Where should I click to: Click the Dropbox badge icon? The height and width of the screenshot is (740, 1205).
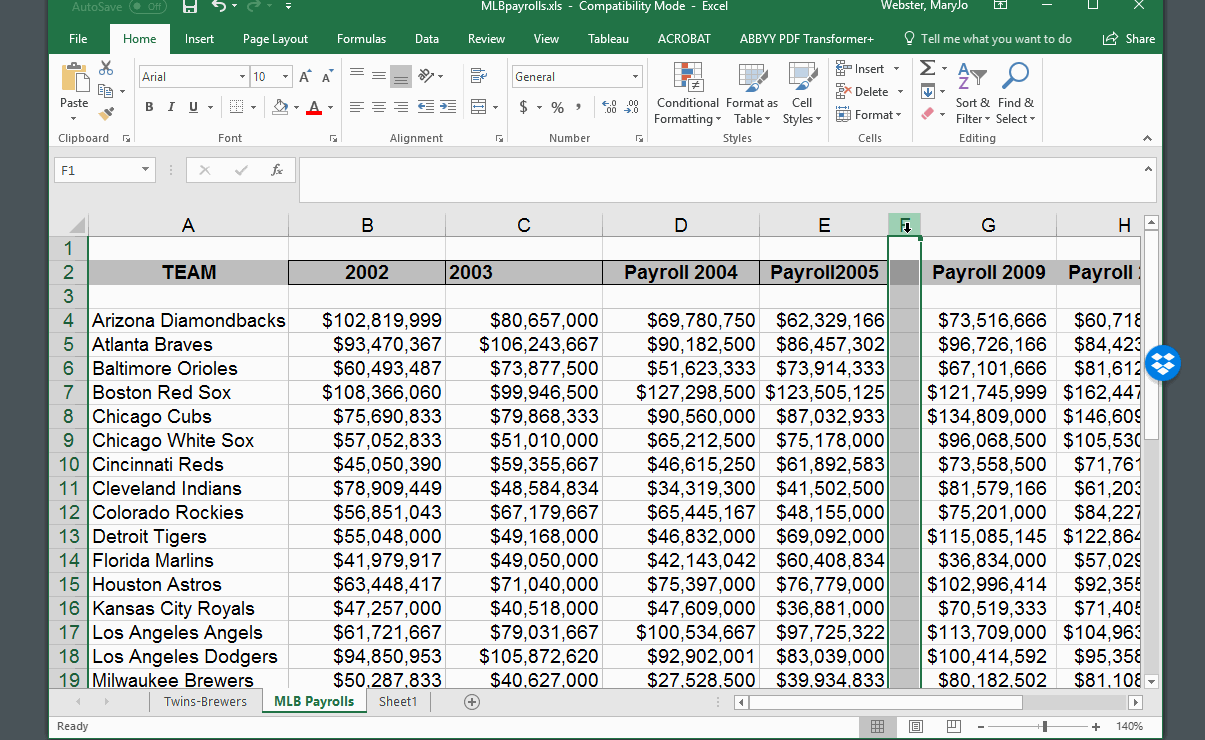click(x=1163, y=363)
